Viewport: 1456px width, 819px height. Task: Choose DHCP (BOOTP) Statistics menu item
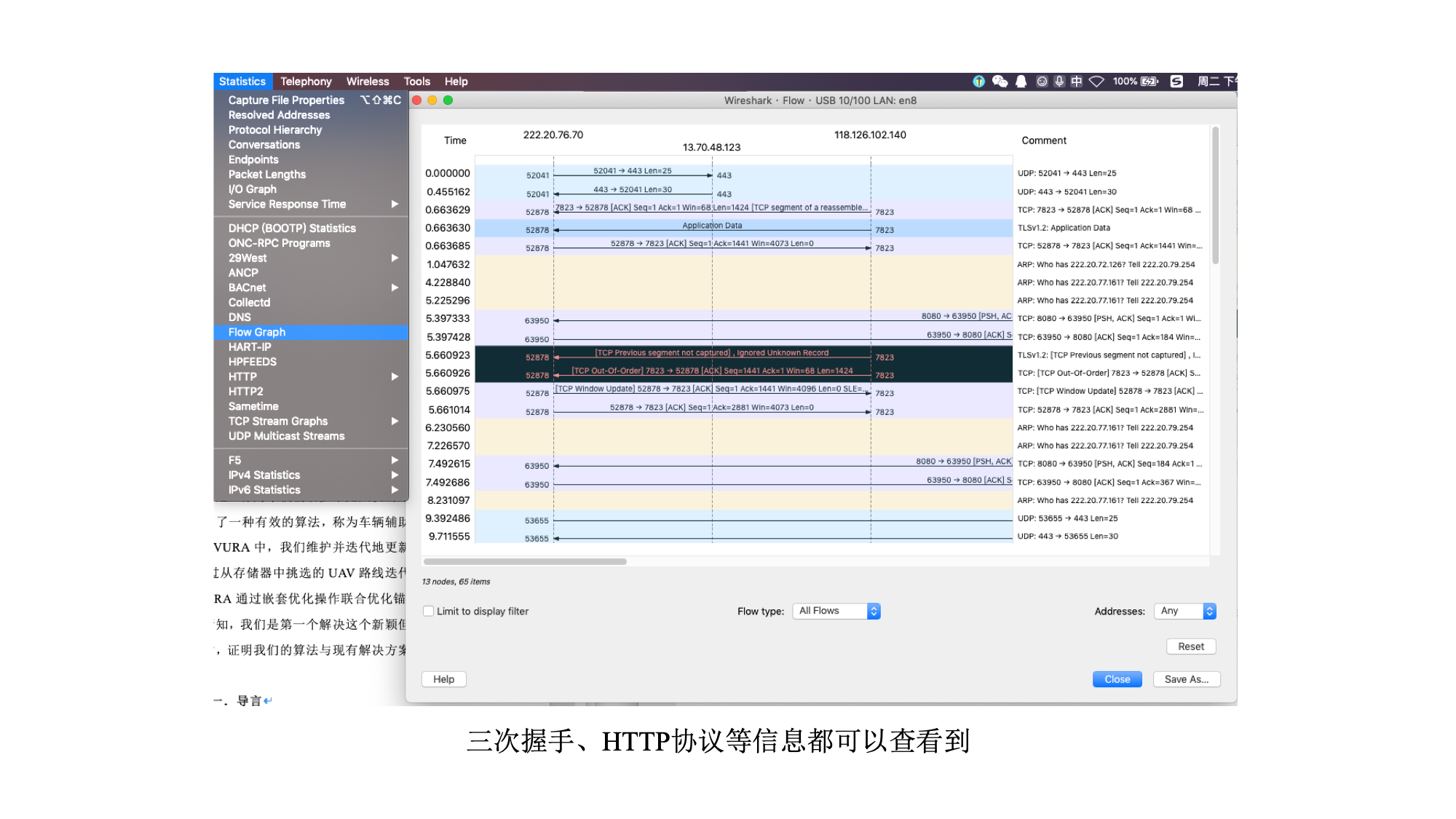[x=311, y=228]
